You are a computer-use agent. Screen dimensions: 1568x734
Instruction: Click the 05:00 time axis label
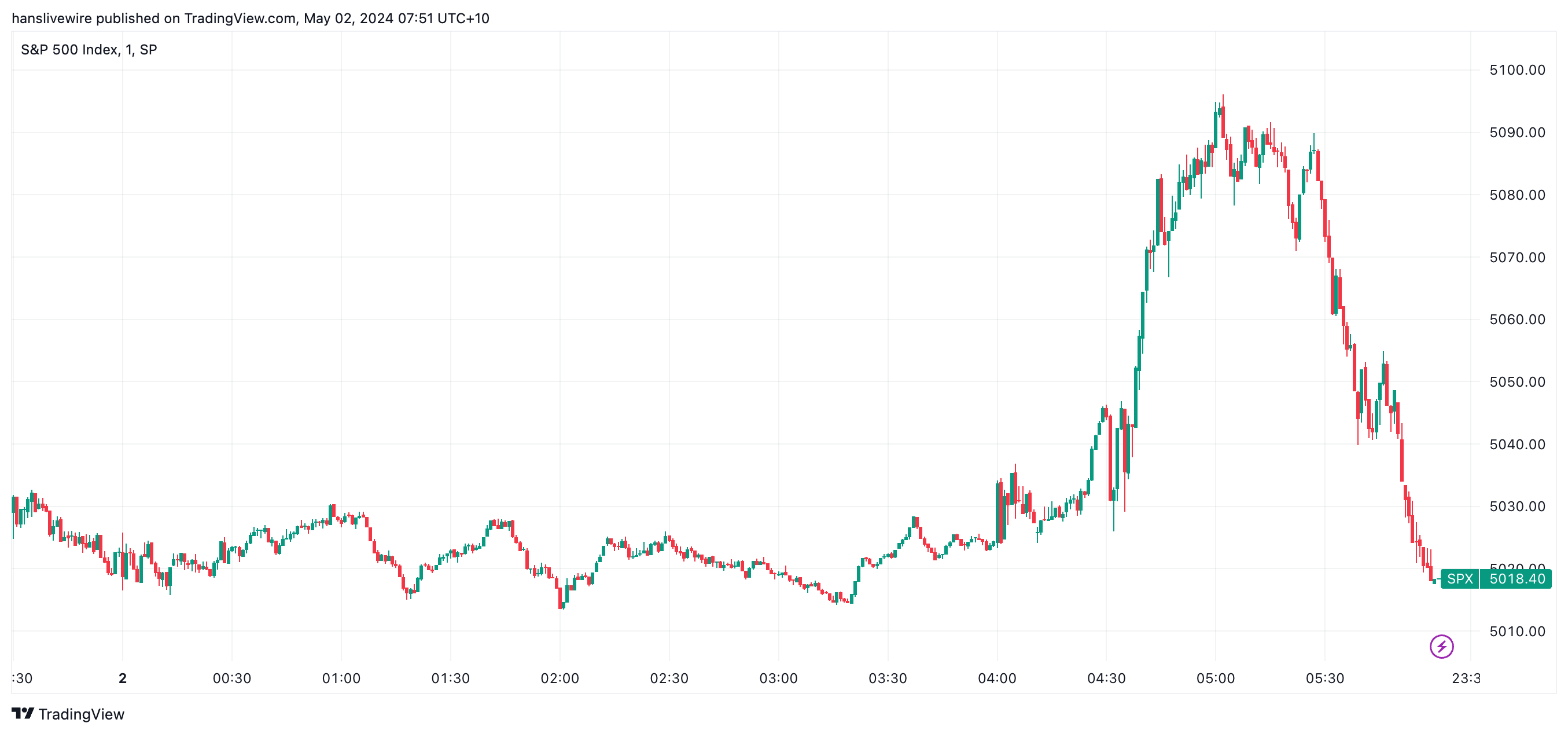click(x=1215, y=678)
